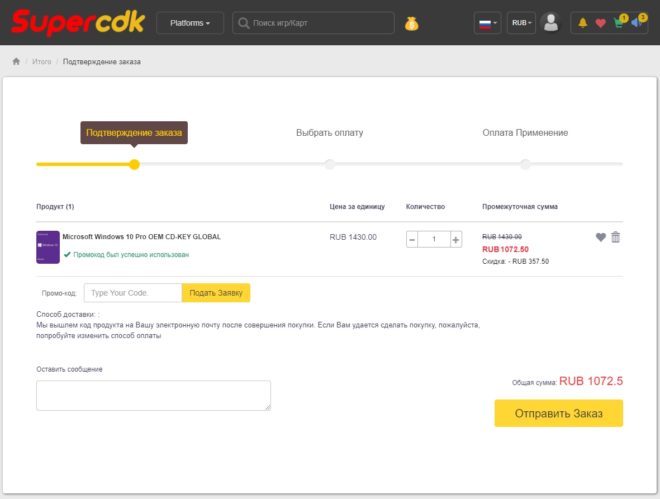Open wishlist heart icon in header
This screenshot has width=660, height=499.
(x=601, y=23)
